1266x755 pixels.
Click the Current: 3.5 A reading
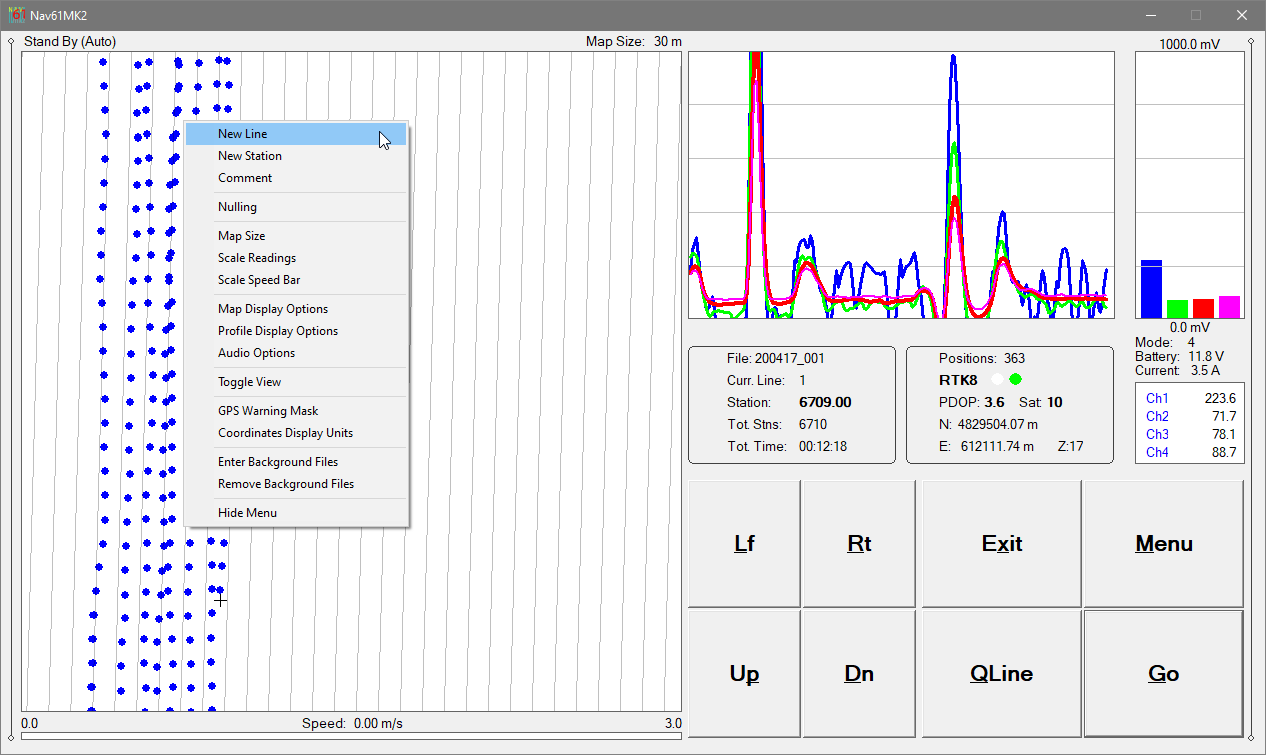1177,370
